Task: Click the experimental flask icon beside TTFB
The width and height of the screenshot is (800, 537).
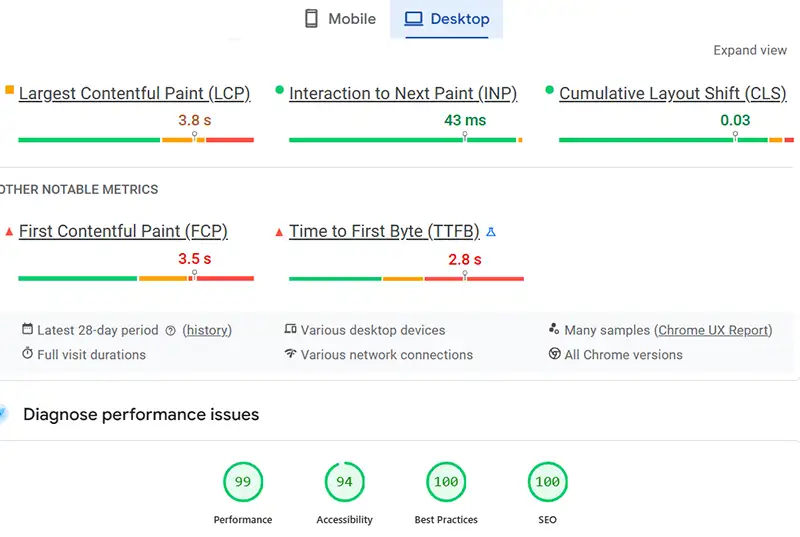Action: [491, 232]
